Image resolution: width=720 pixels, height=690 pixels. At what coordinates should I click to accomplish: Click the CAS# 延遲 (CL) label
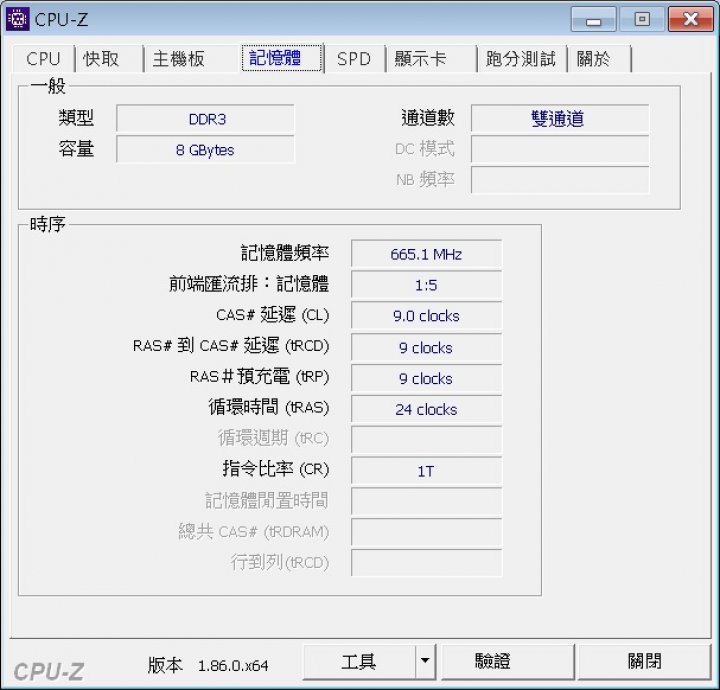point(273,315)
